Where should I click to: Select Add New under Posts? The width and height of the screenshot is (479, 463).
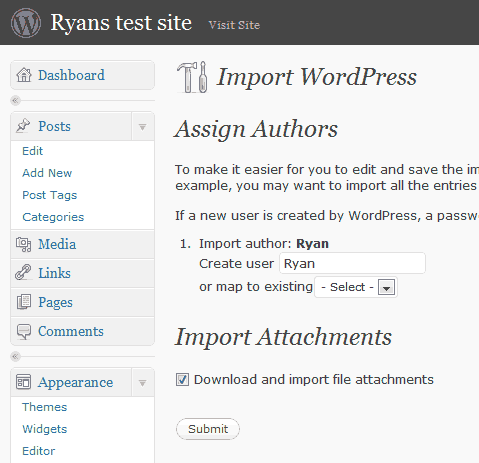point(47,173)
